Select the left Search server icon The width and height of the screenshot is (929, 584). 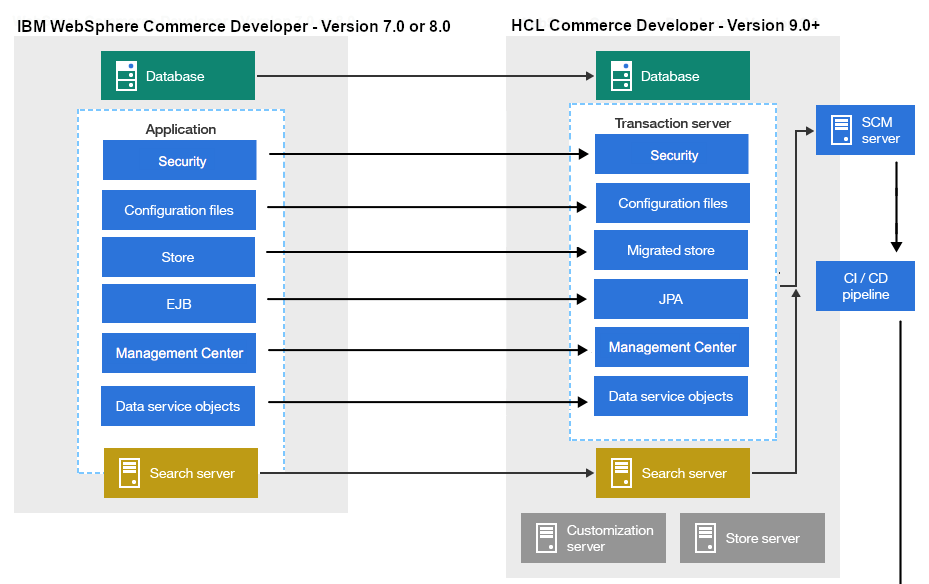[130, 472]
